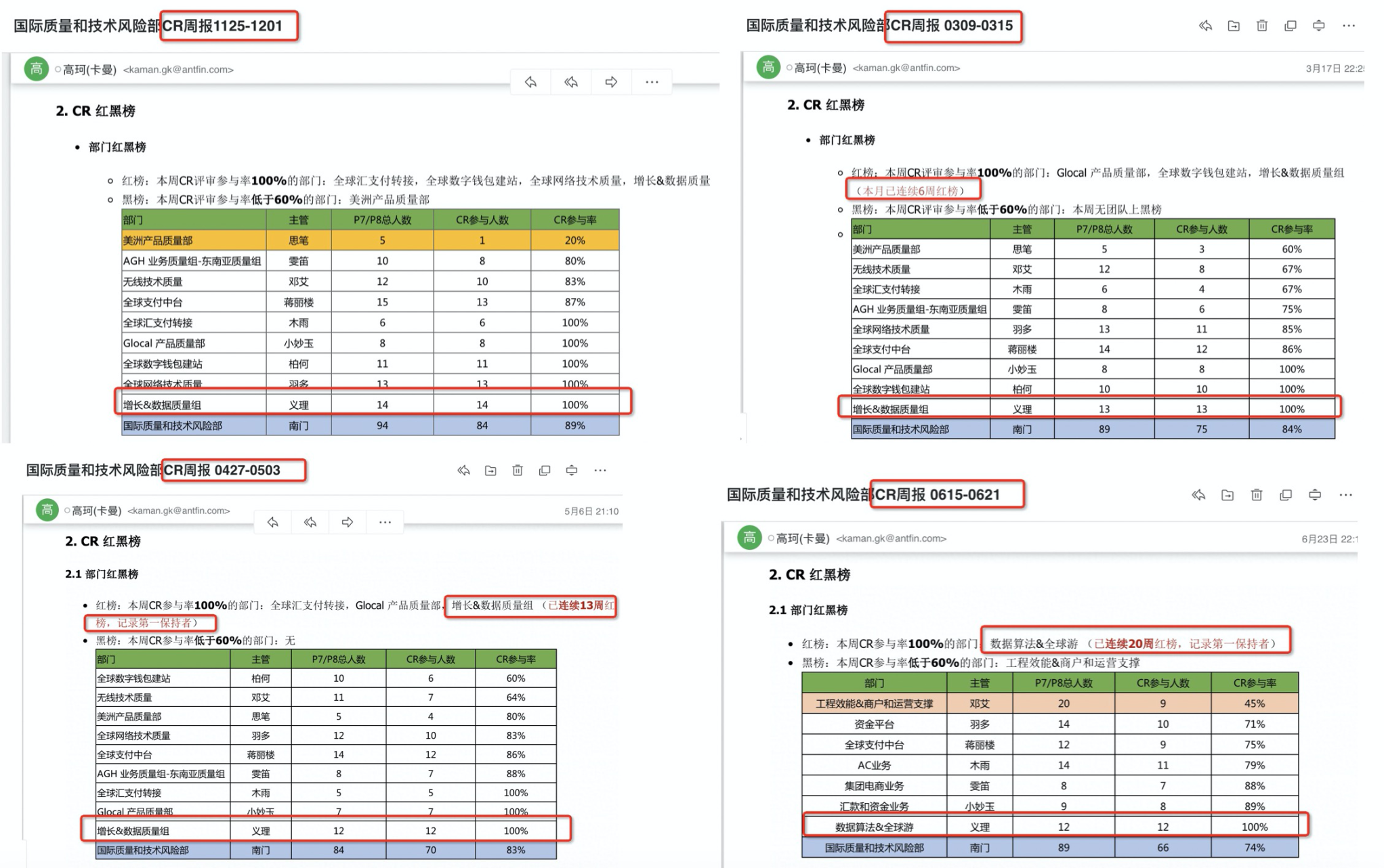Click move-to-folder icon in 0309-0315 email header
The height and width of the screenshot is (868, 1384).
coord(1234,26)
